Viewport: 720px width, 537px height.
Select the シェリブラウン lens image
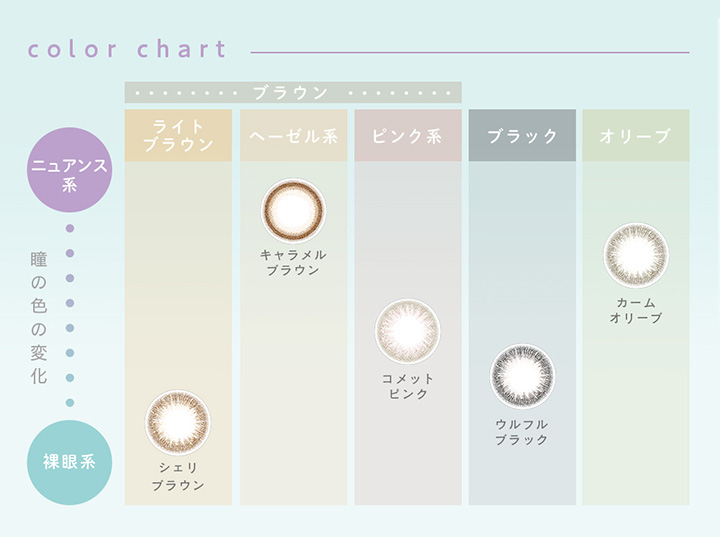click(x=178, y=423)
